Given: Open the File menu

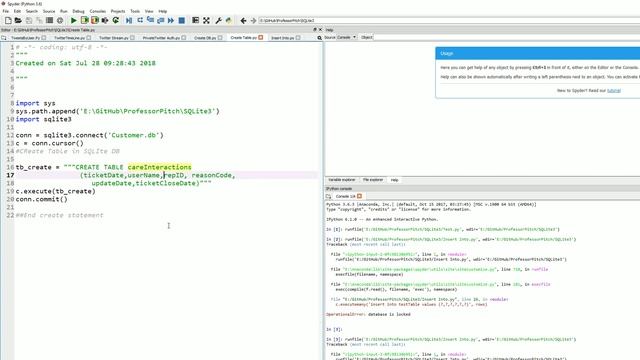Looking at the screenshot, I should 6,11.
